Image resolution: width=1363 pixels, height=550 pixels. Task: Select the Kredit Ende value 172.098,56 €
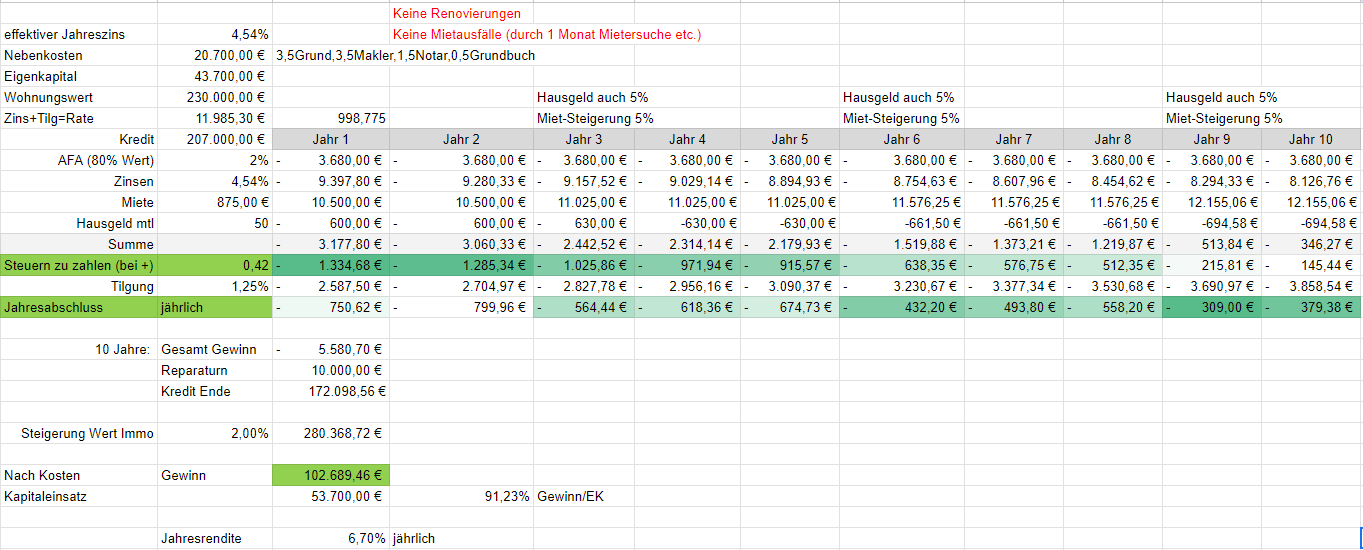tap(331, 391)
